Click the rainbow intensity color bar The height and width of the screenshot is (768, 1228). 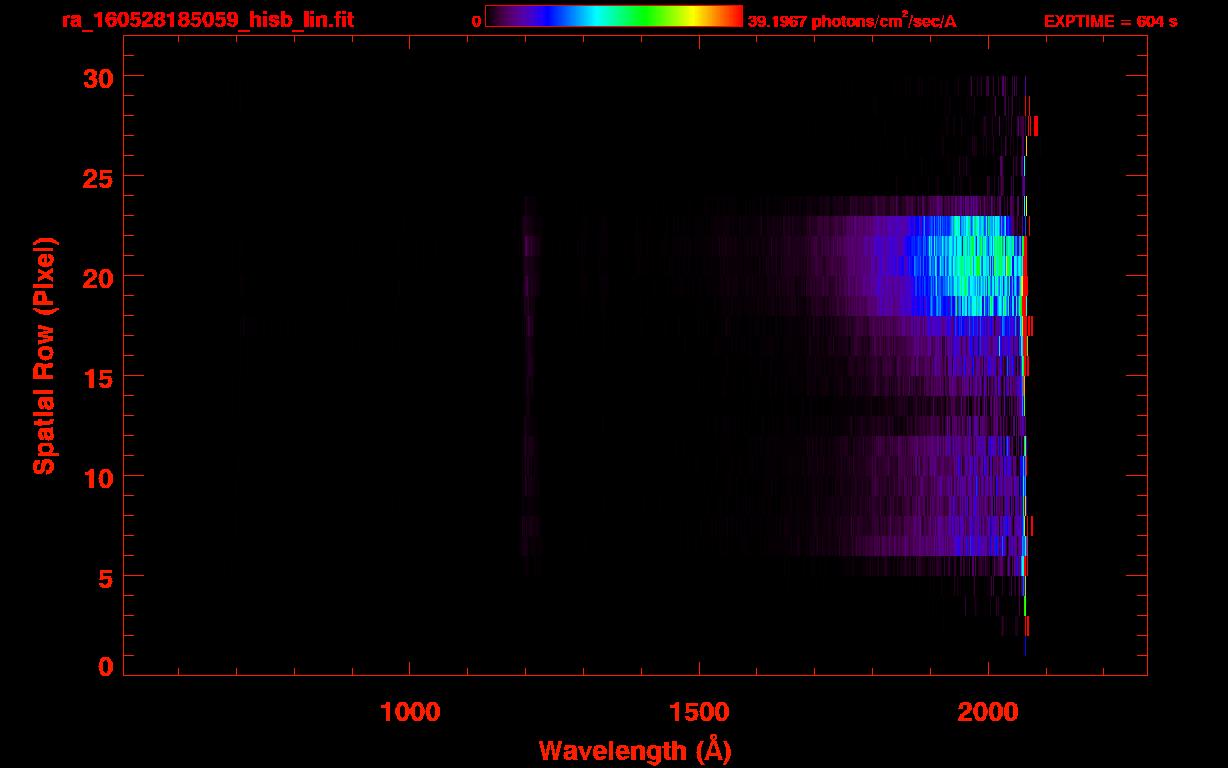(614, 17)
